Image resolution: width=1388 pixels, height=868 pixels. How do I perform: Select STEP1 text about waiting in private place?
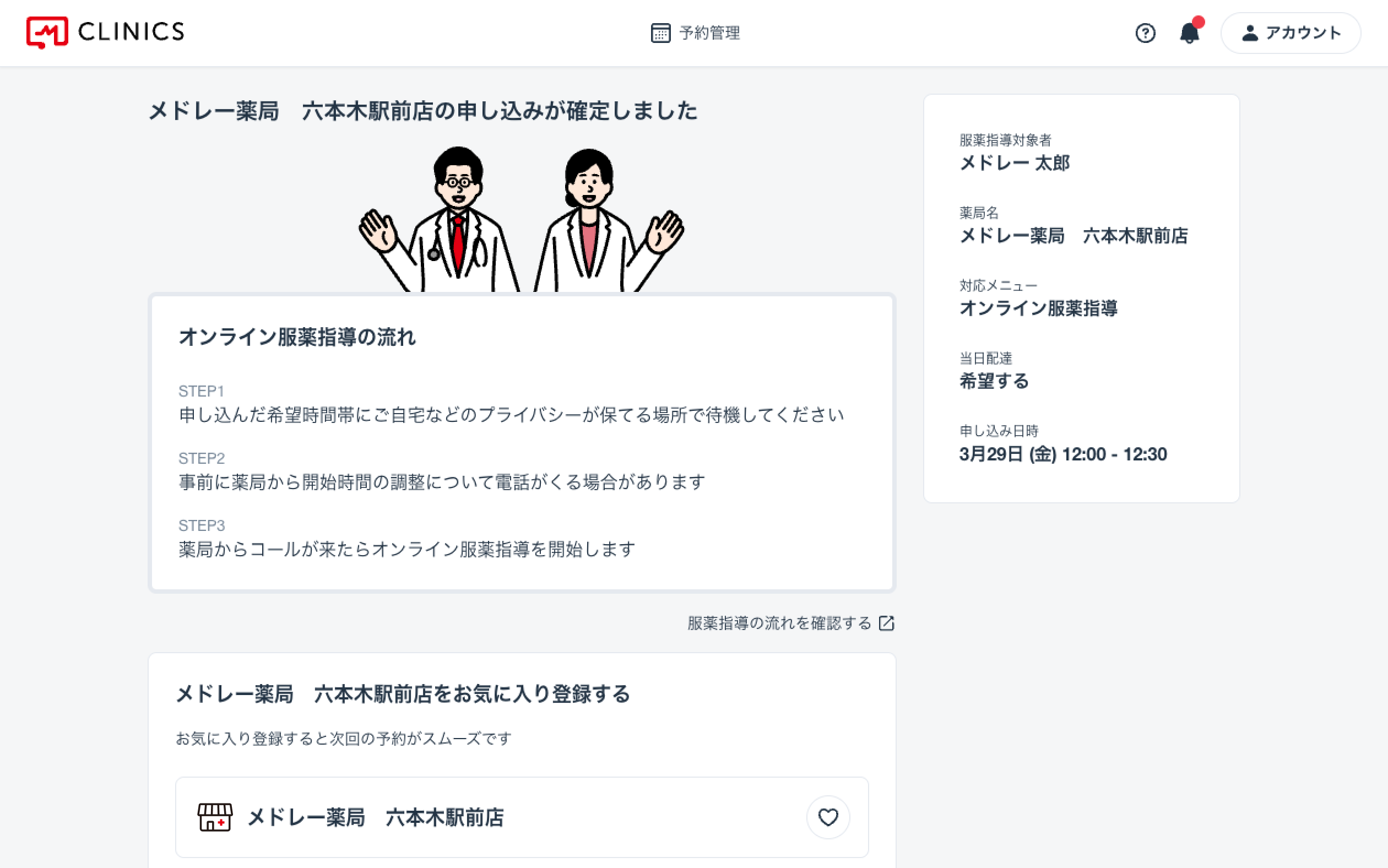pyautogui.click(x=512, y=415)
